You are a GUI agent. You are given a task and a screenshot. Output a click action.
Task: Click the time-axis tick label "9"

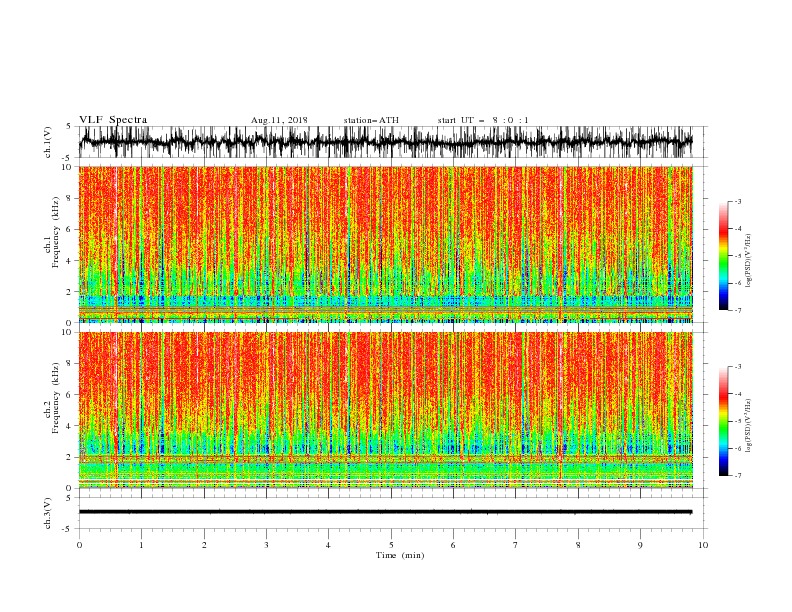tap(640, 545)
